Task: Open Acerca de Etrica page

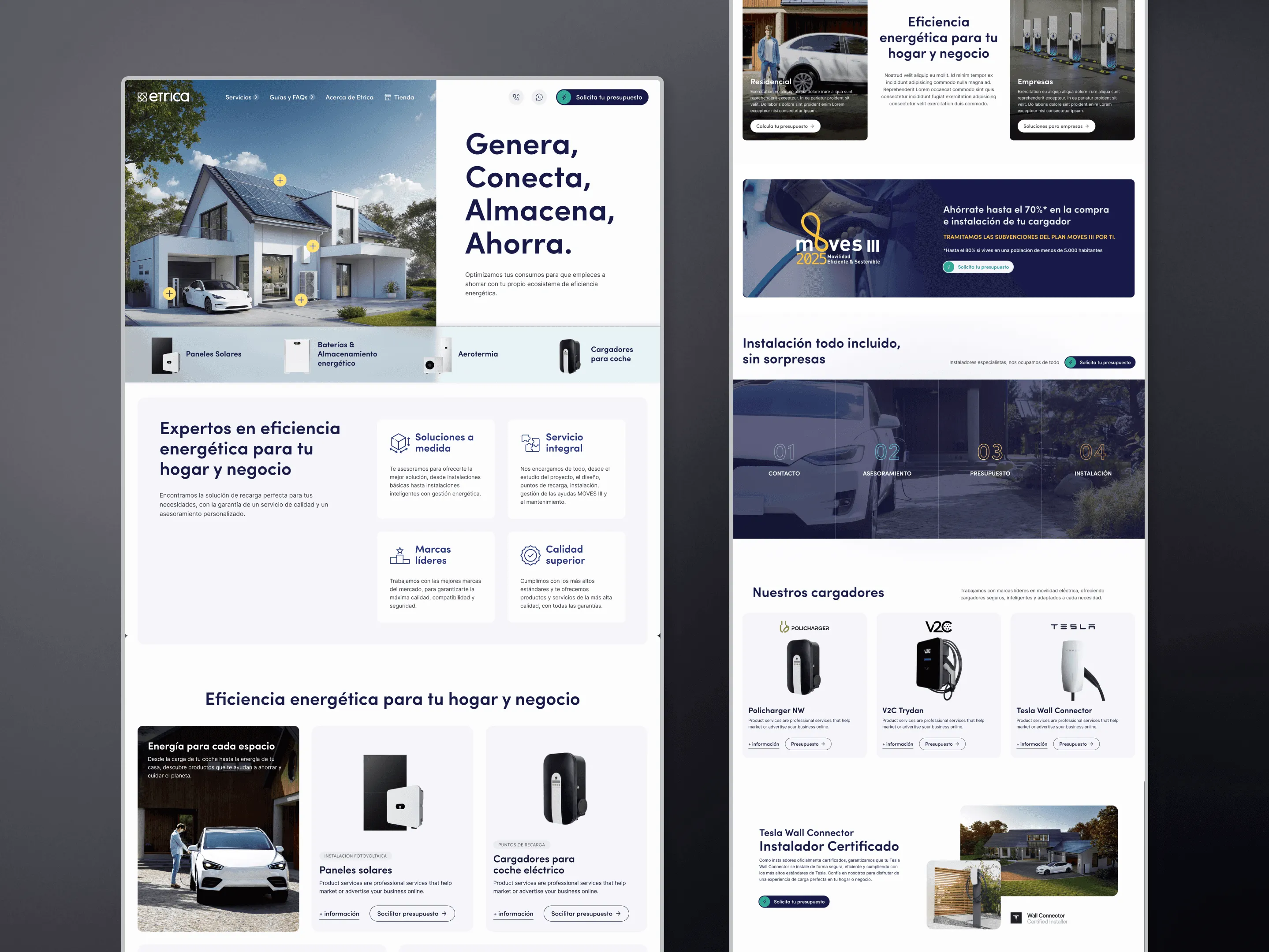Action: click(x=349, y=97)
